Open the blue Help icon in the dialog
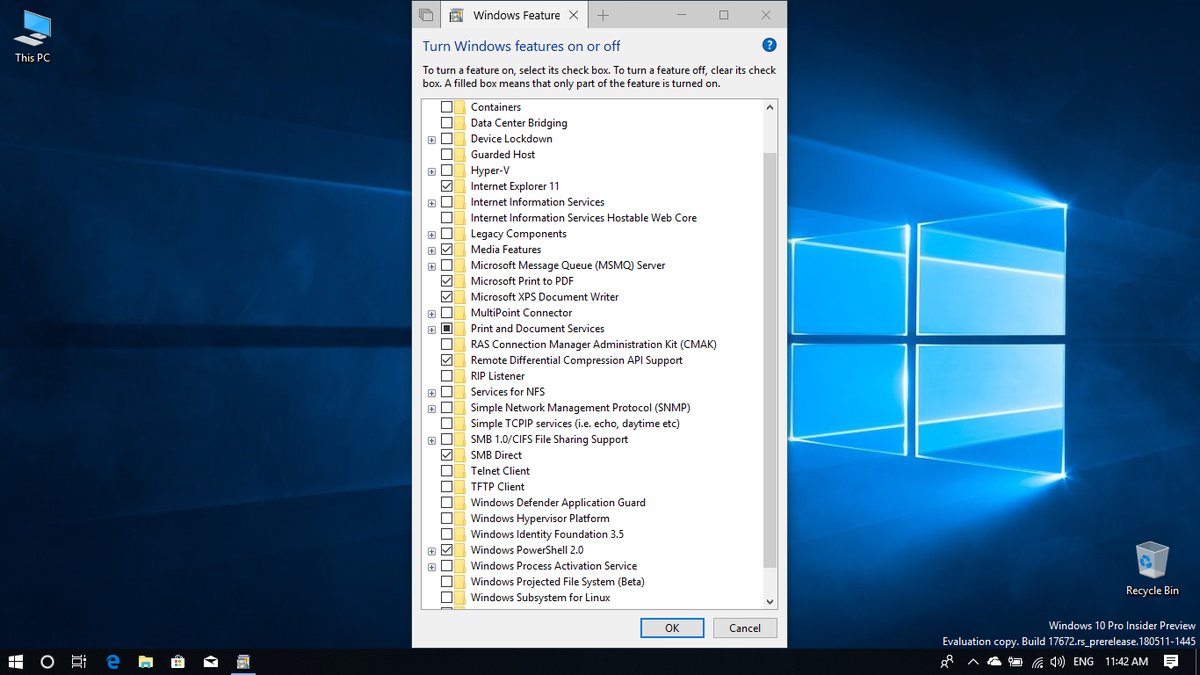1200x675 pixels. tap(769, 45)
